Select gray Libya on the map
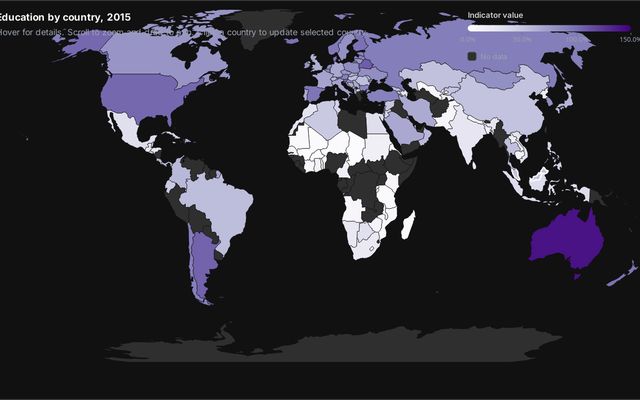 pos(354,122)
